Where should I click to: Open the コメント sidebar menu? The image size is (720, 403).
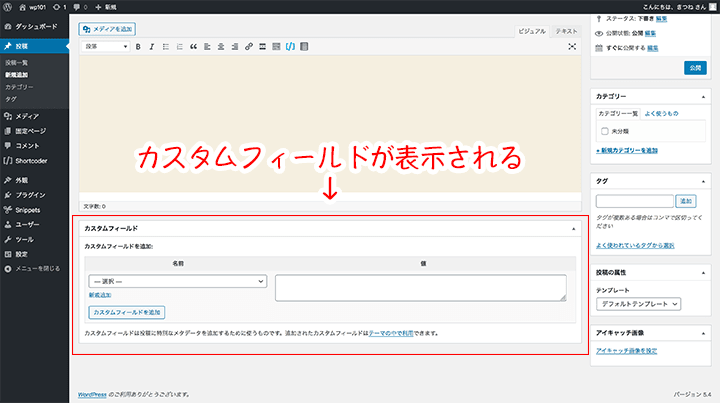coord(34,146)
